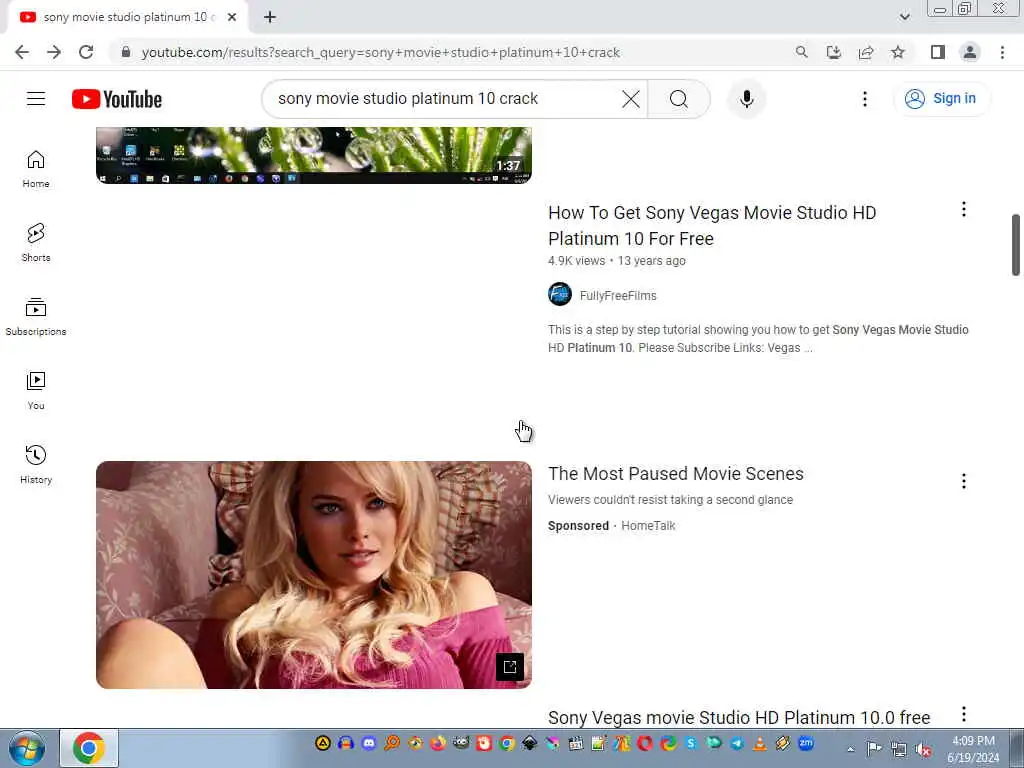1024x768 pixels.
Task: Open the Chrome three-dot menu
Action: point(1002,52)
